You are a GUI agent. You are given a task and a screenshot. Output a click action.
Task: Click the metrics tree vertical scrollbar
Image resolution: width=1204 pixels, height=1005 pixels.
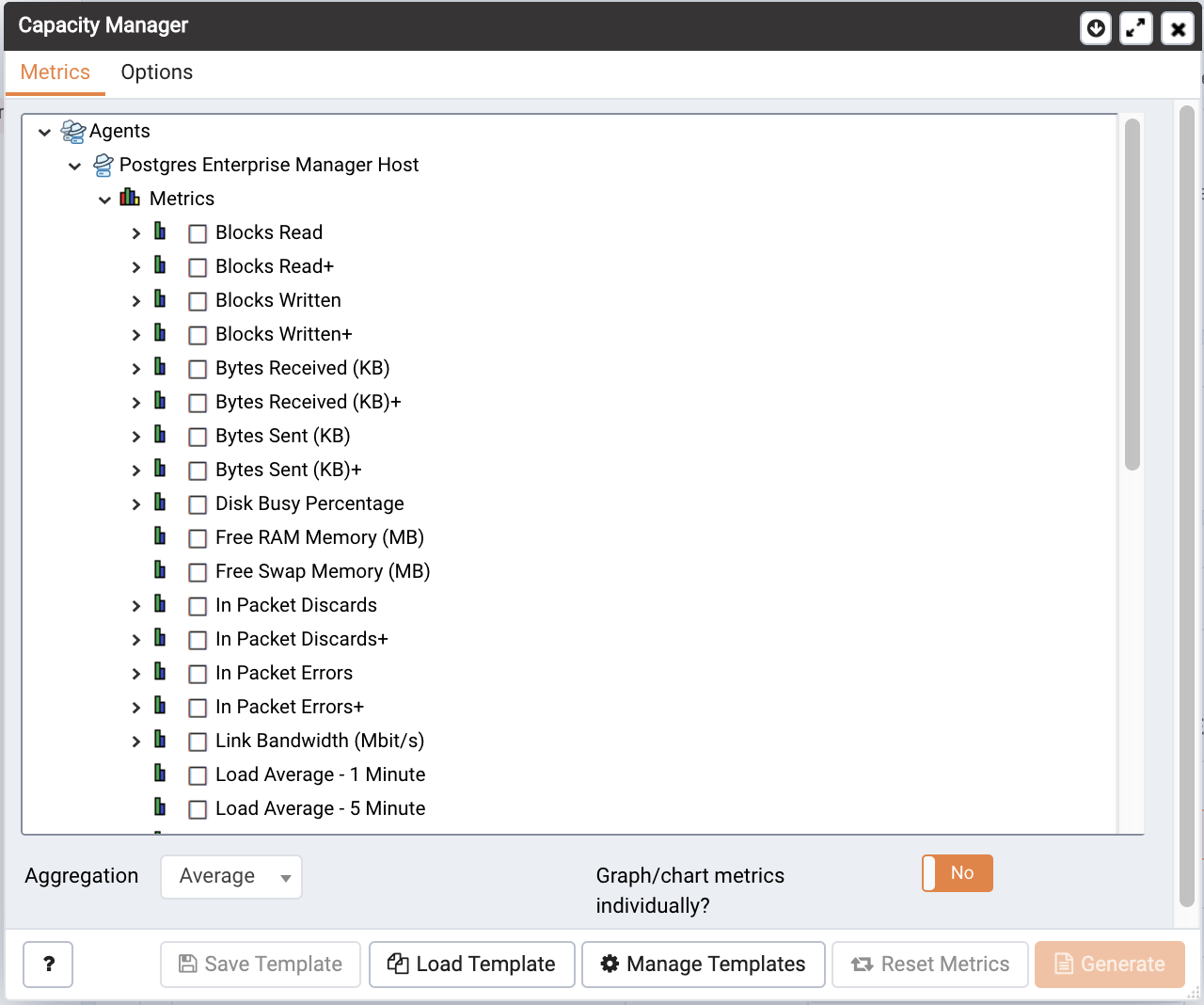[x=1133, y=294]
